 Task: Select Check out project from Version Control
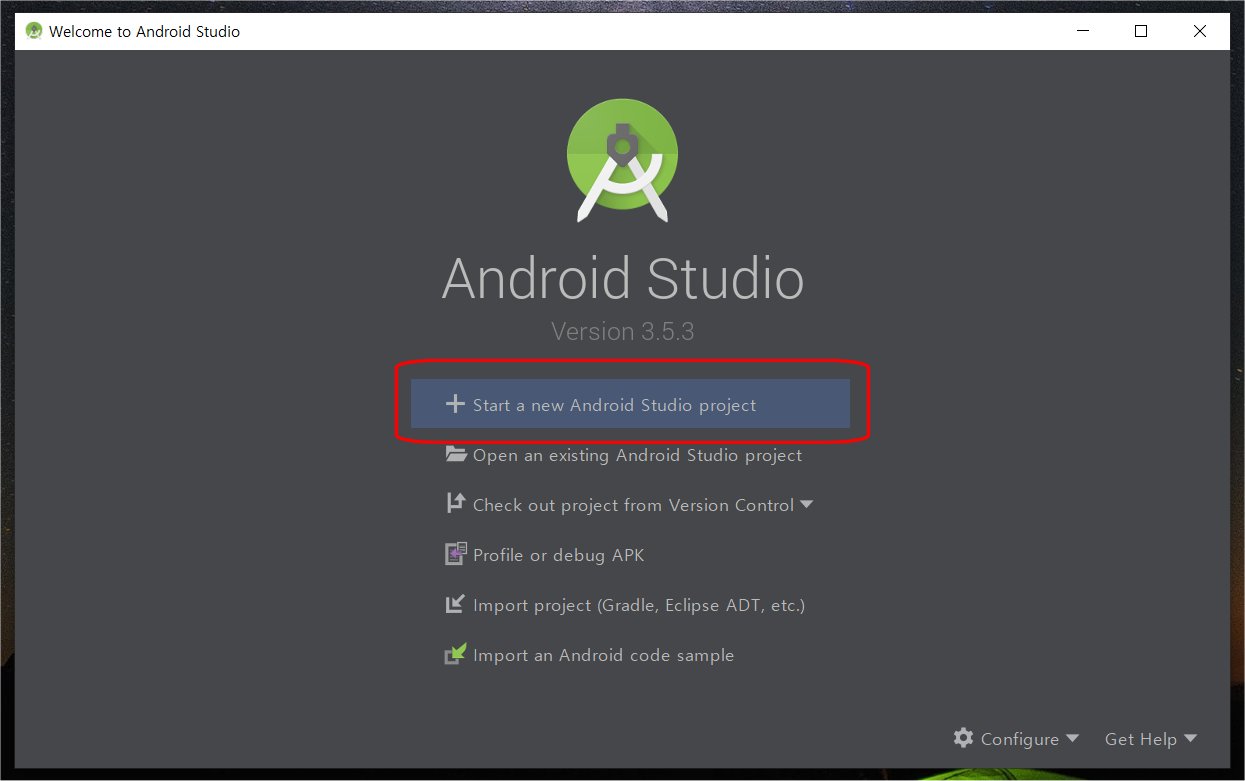[633, 505]
